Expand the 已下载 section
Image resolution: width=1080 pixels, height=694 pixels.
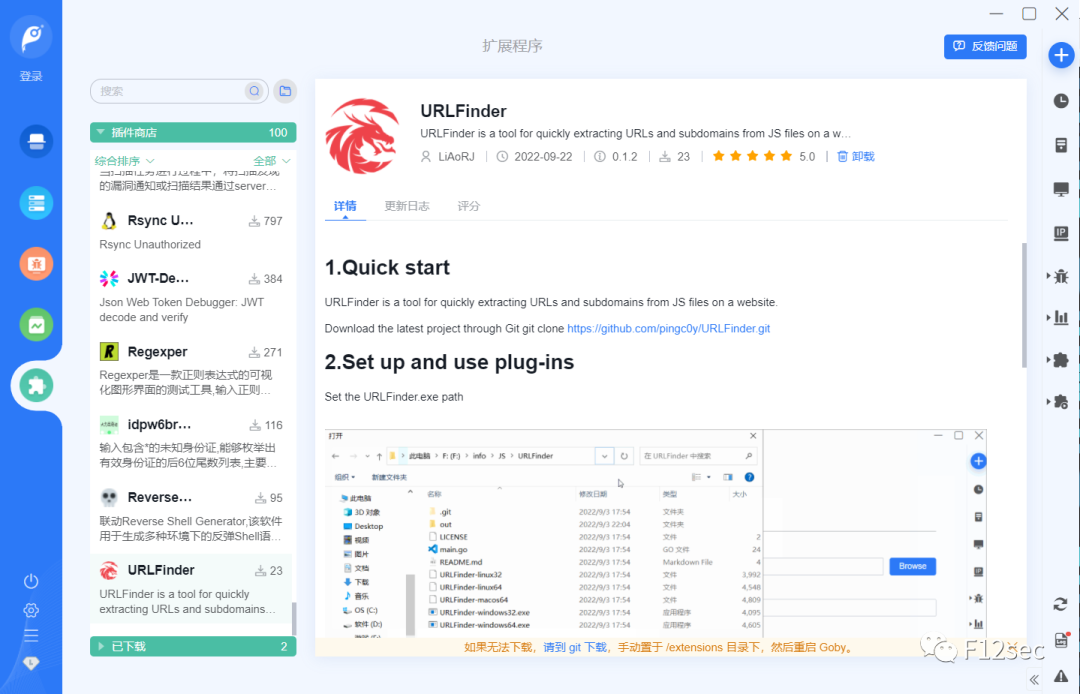click(x=193, y=646)
